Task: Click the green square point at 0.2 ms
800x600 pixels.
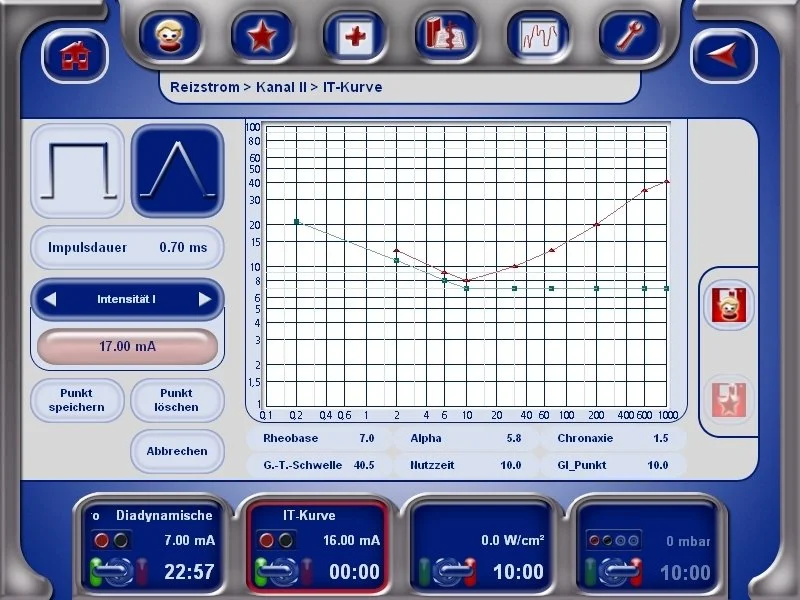Action: click(x=296, y=222)
